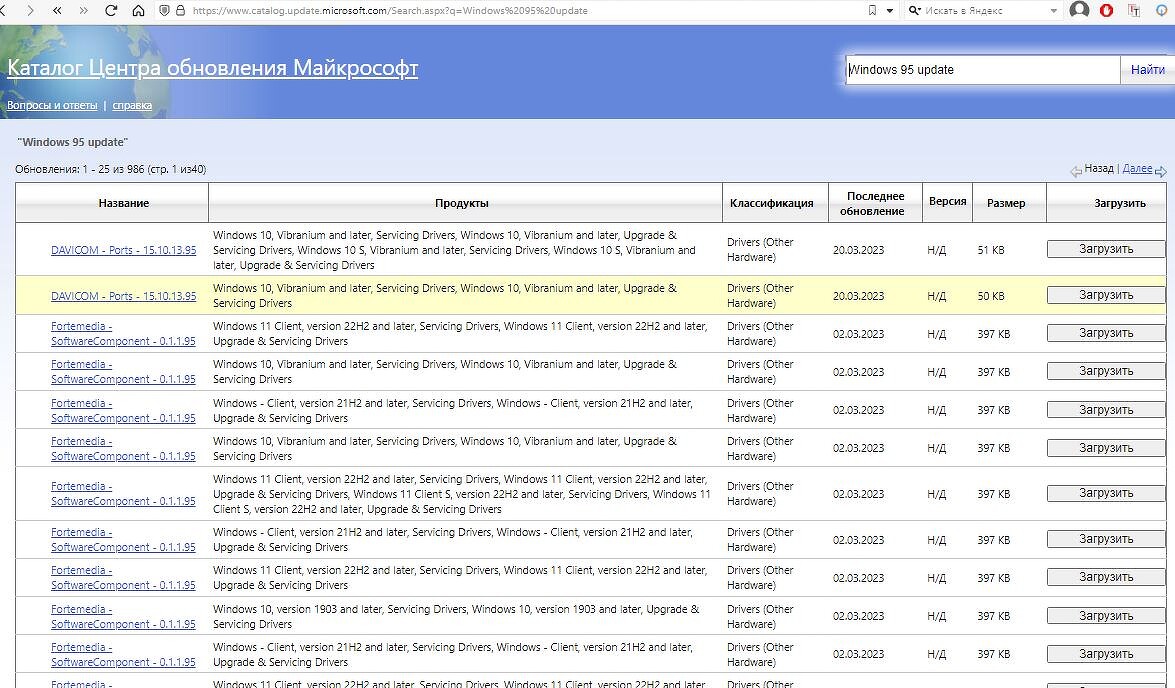Click the 'Найти' search button

pos(1147,70)
